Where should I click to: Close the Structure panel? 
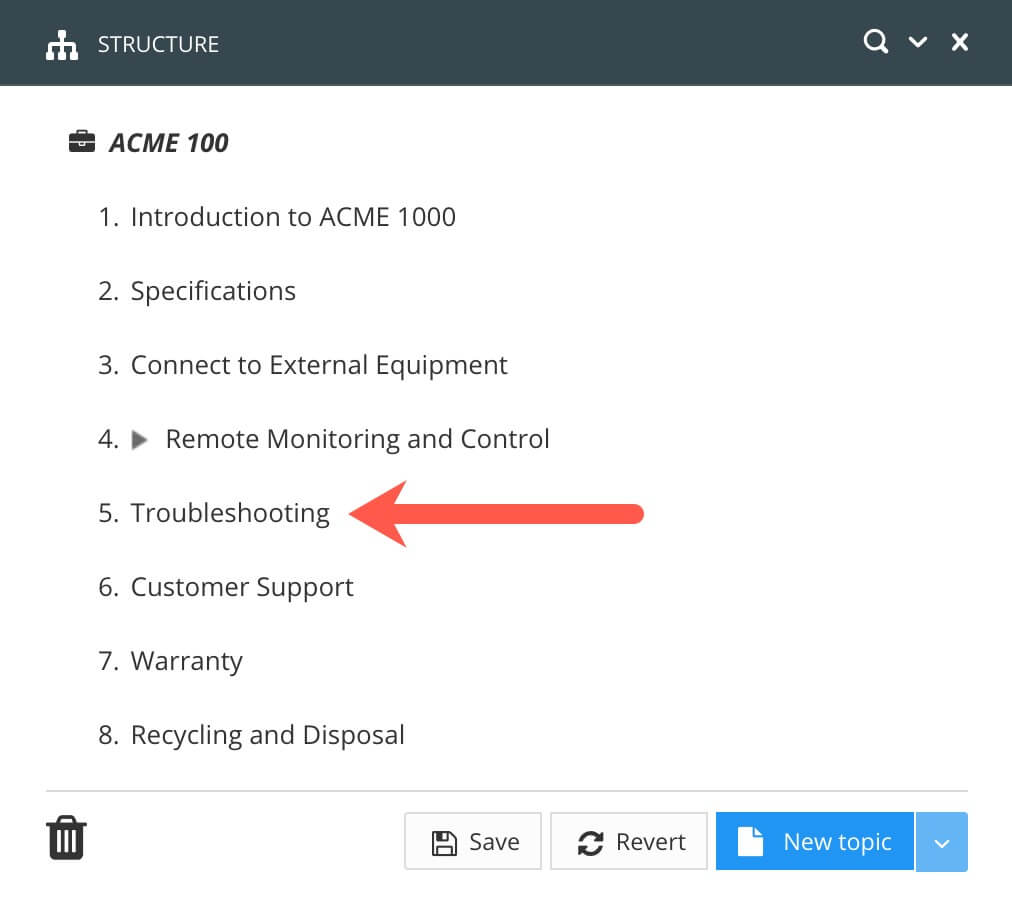click(x=960, y=42)
